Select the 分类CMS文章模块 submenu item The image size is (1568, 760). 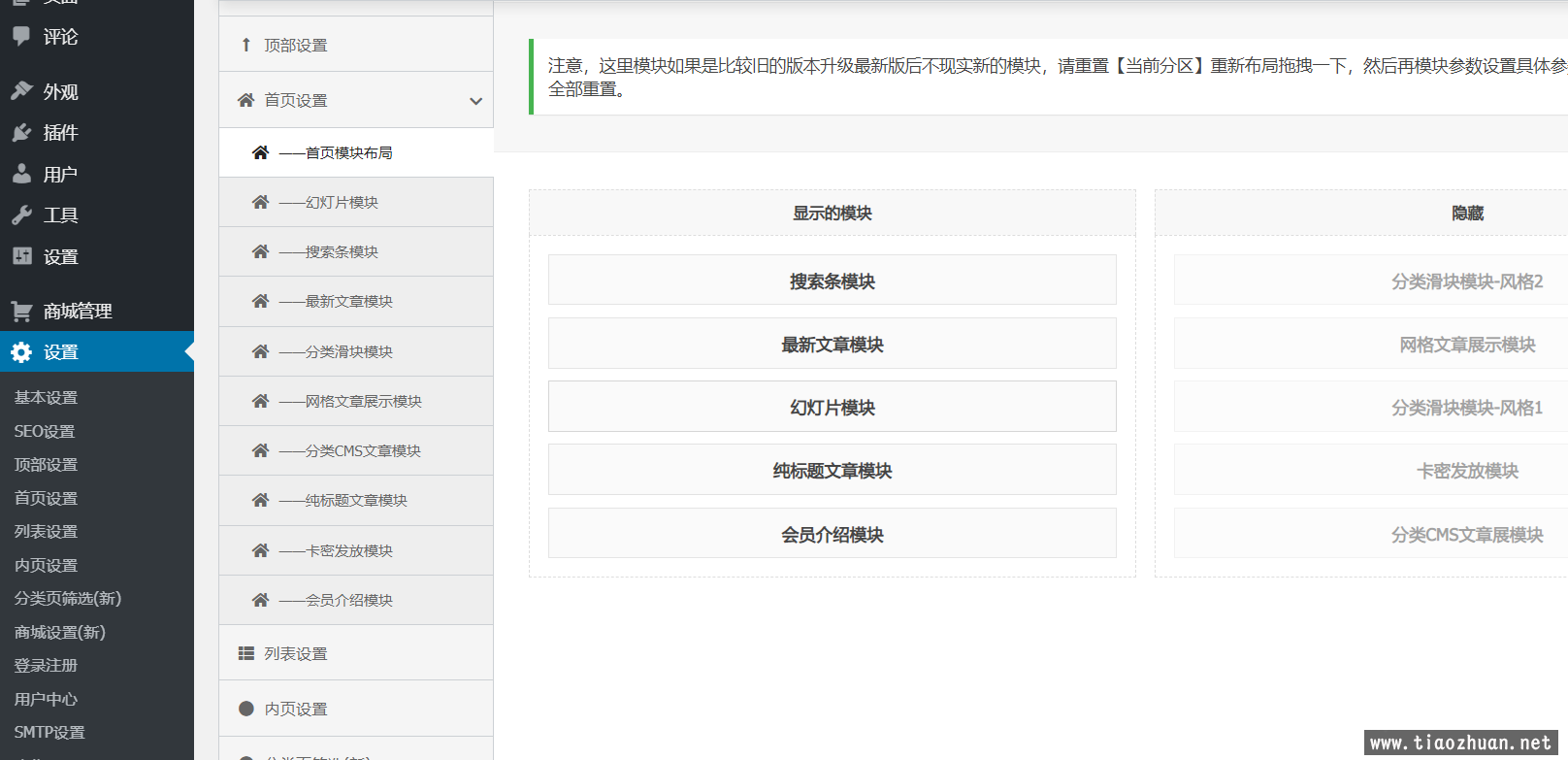[362, 450]
